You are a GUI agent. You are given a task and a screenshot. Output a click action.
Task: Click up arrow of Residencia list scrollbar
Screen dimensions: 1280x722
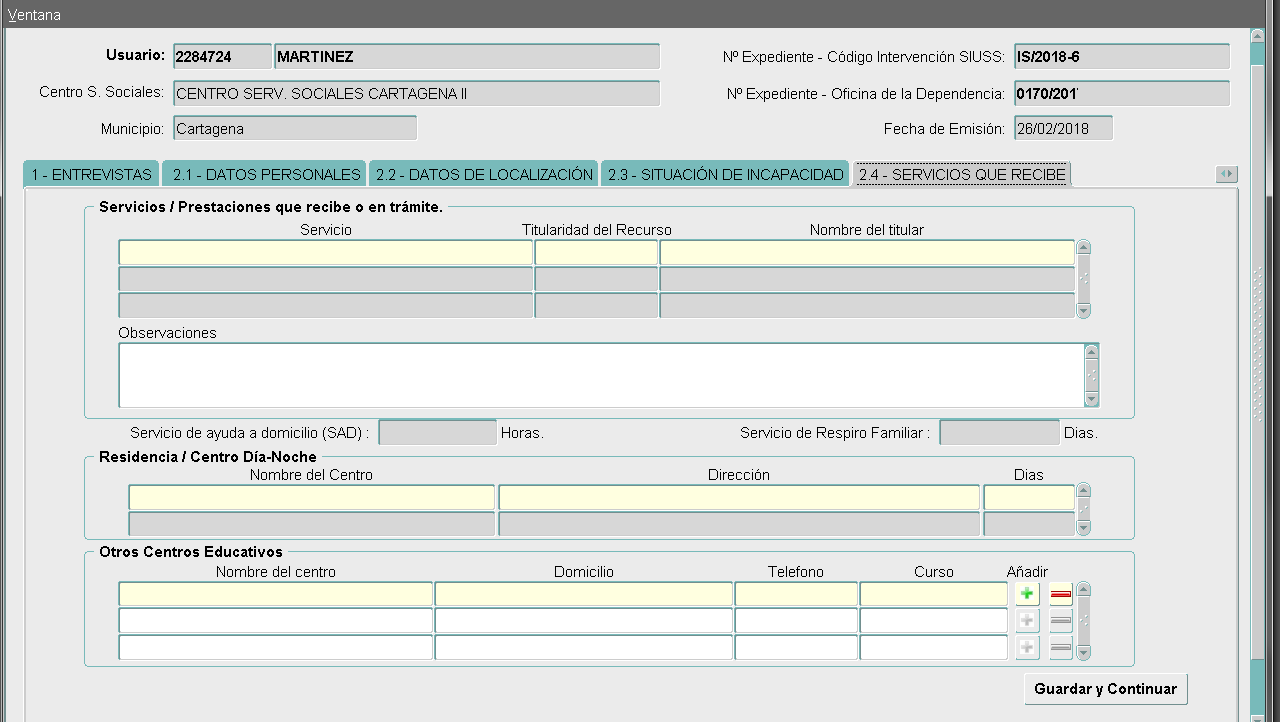click(1083, 491)
